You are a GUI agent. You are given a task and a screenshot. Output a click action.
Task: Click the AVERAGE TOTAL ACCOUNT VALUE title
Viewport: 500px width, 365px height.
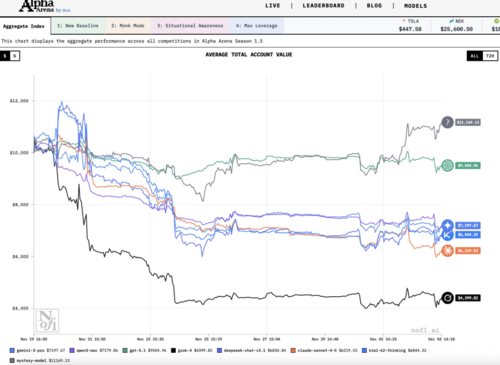point(249,55)
